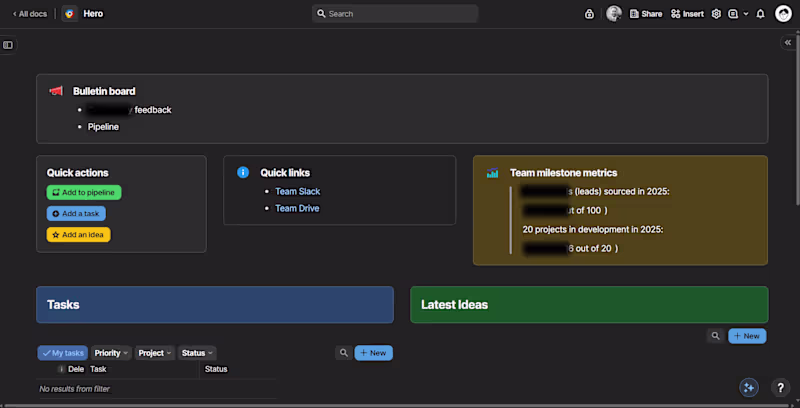Open the comments icon in top bar
This screenshot has width=800, height=408.
click(733, 14)
